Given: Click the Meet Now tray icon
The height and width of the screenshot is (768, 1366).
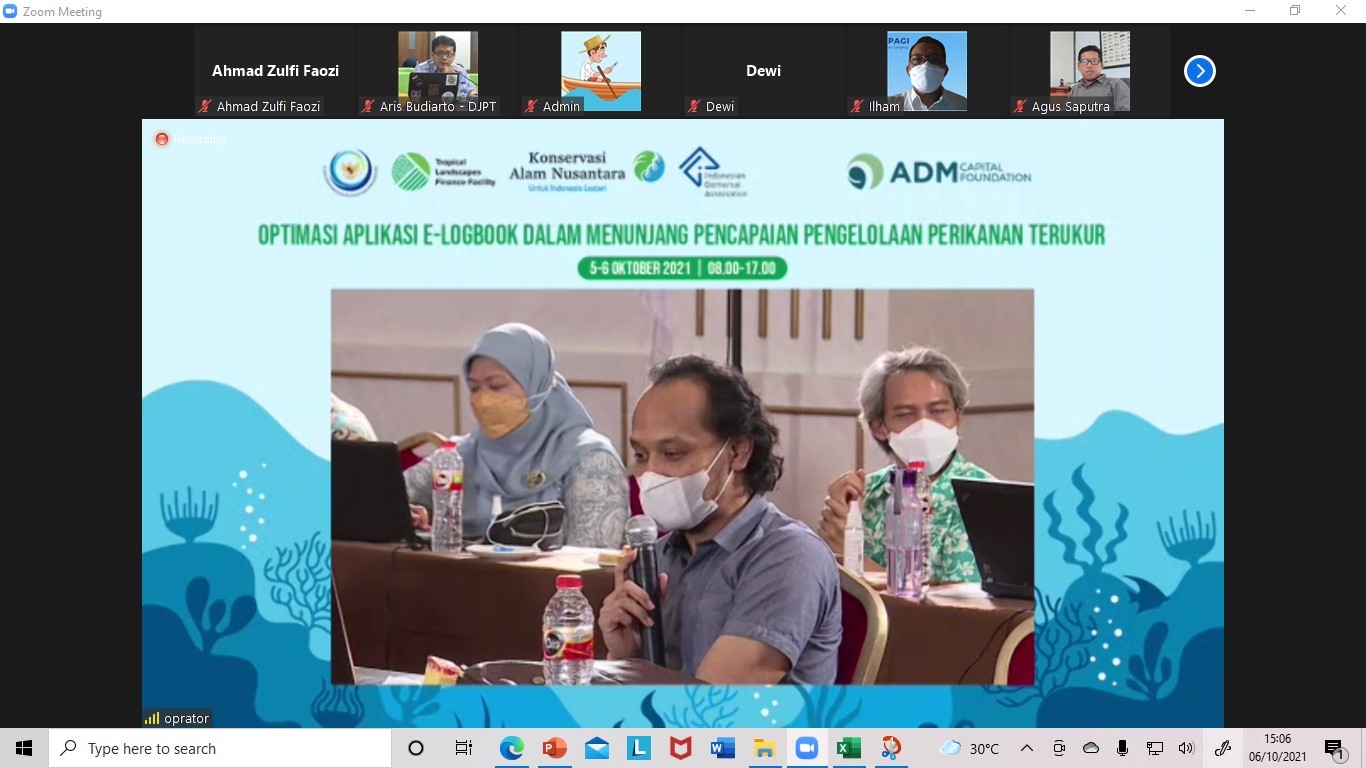Looking at the screenshot, I should [1059, 748].
